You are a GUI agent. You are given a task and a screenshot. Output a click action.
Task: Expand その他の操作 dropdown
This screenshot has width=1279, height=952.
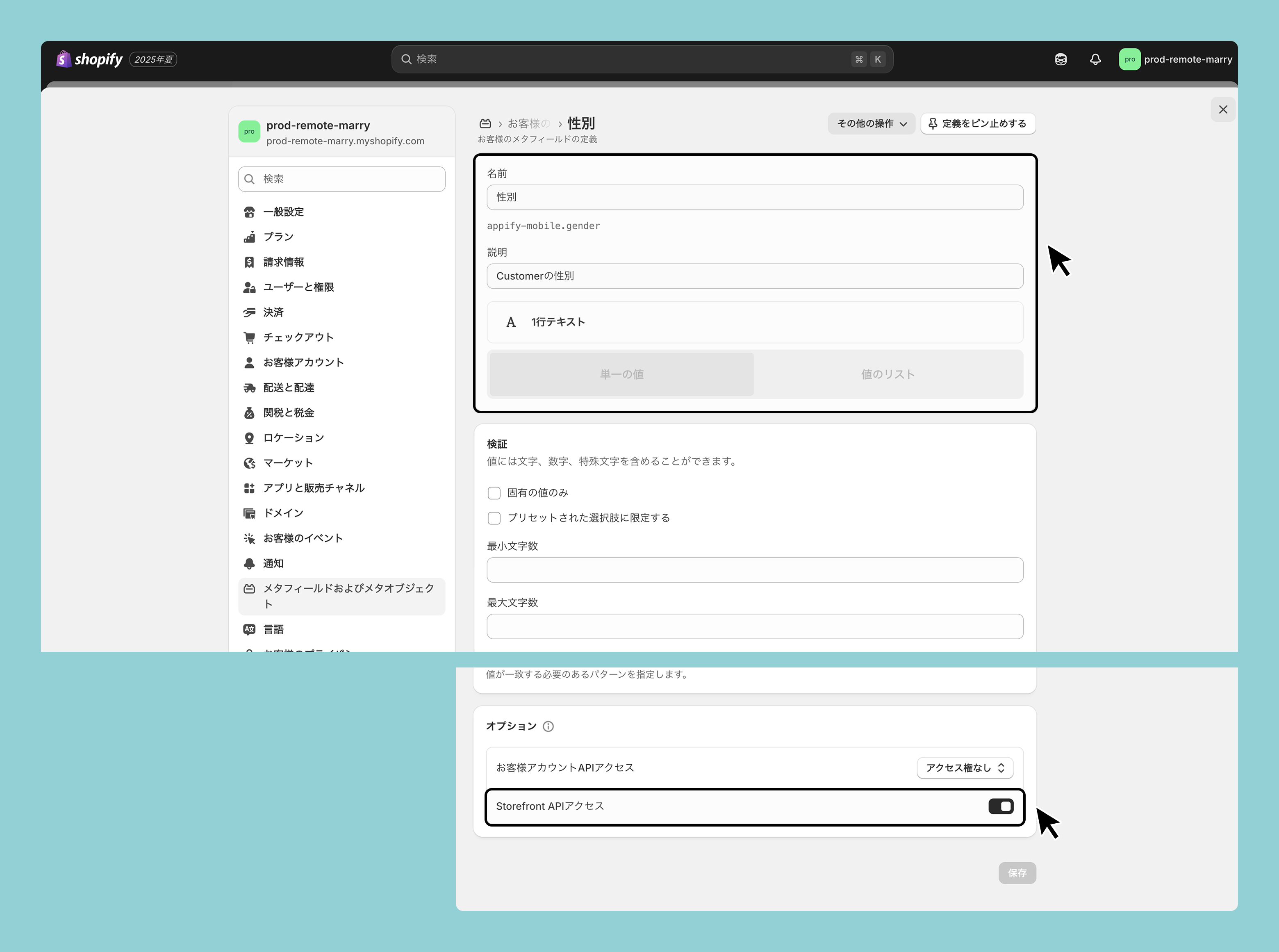pyautogui.click(x=871, y=123)
